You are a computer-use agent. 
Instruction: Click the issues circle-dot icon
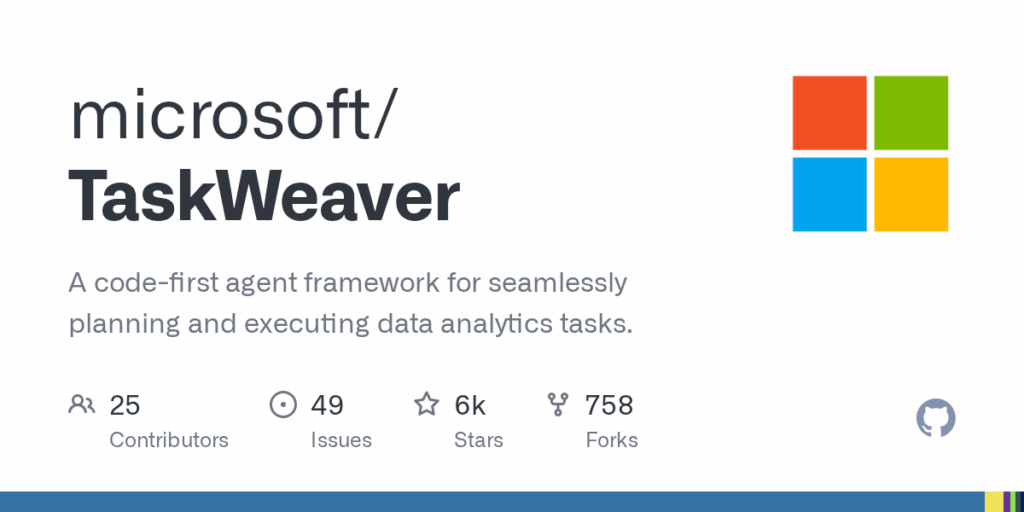283,404
